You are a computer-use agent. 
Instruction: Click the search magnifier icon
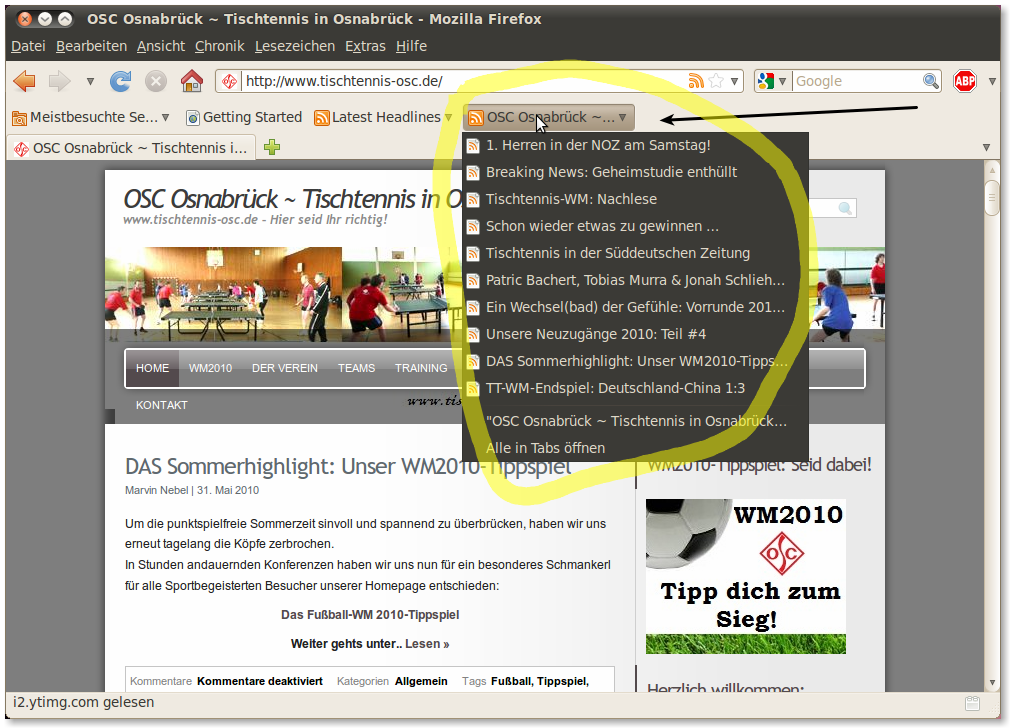[x=930, y=81]
